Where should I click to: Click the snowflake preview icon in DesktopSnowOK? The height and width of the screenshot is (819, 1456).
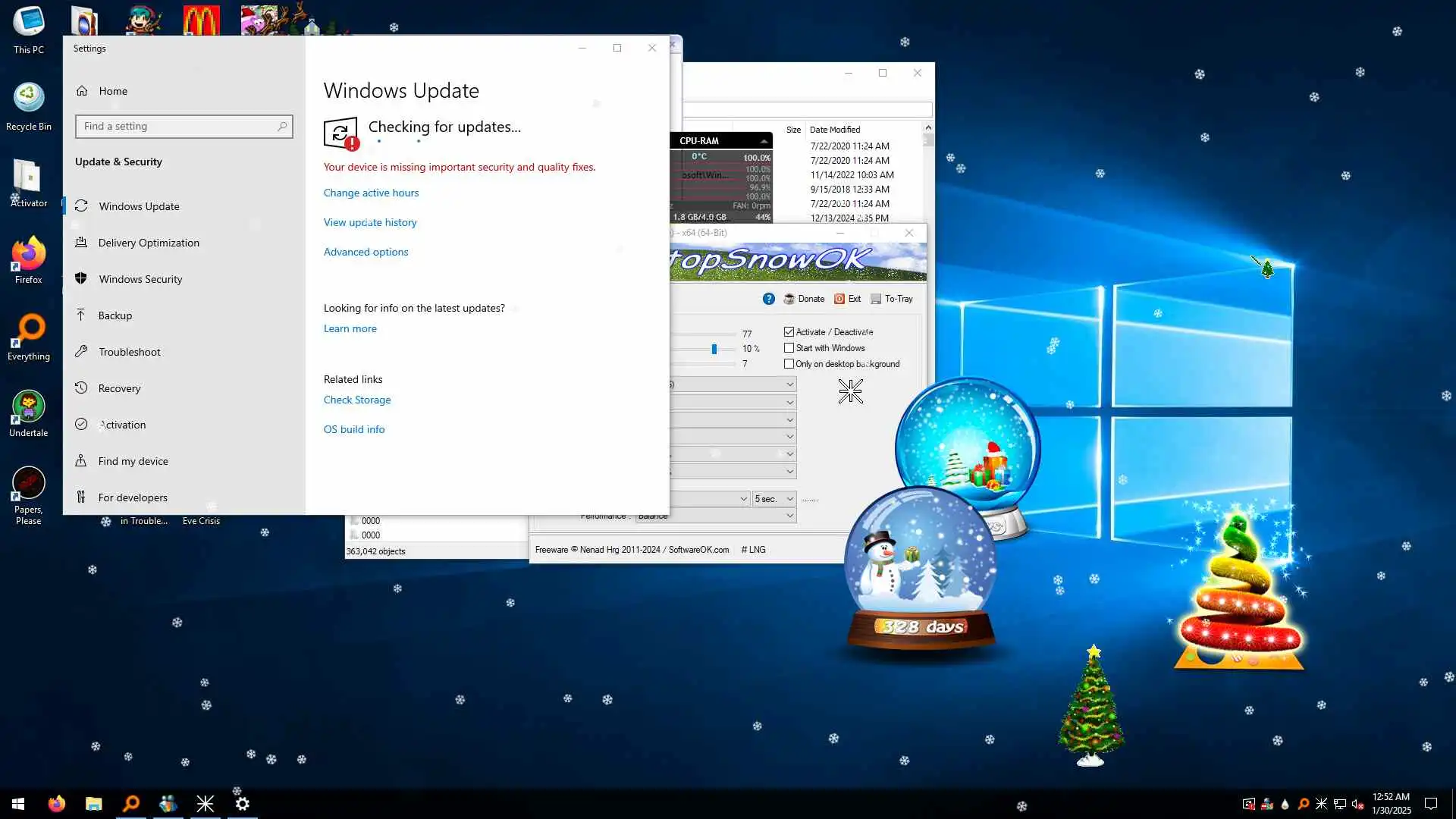(850, 391)
